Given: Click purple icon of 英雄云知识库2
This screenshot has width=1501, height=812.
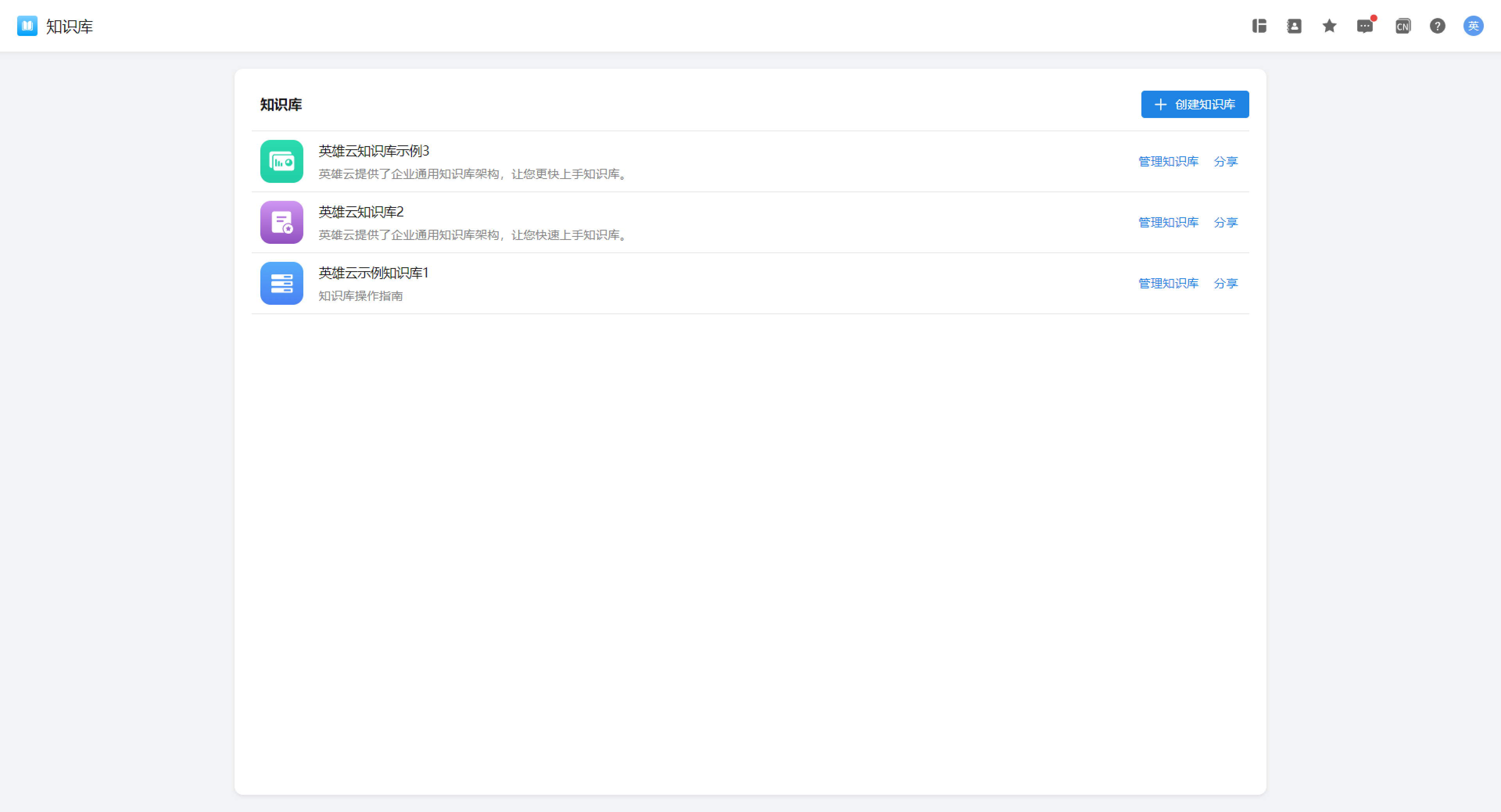Looking at the screenshot, I should [281, 222].
